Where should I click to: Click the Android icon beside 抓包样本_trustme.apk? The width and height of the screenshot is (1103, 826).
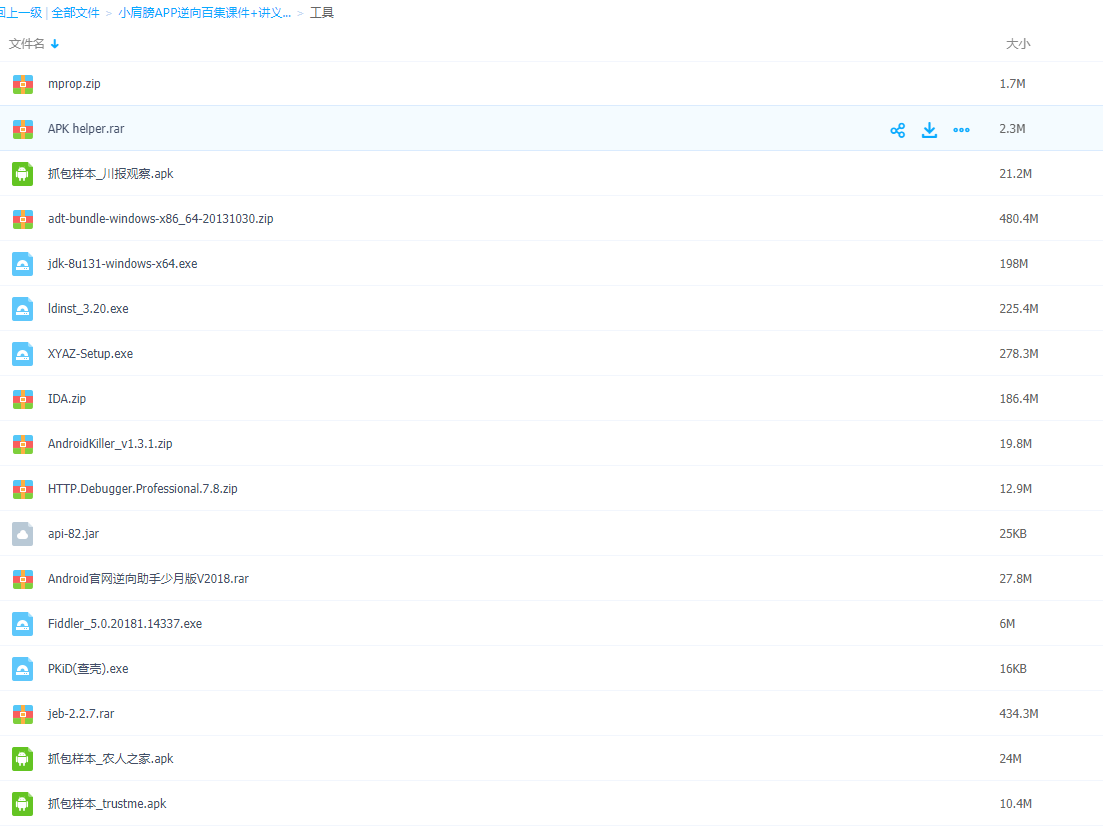click(x=23, y=804)
